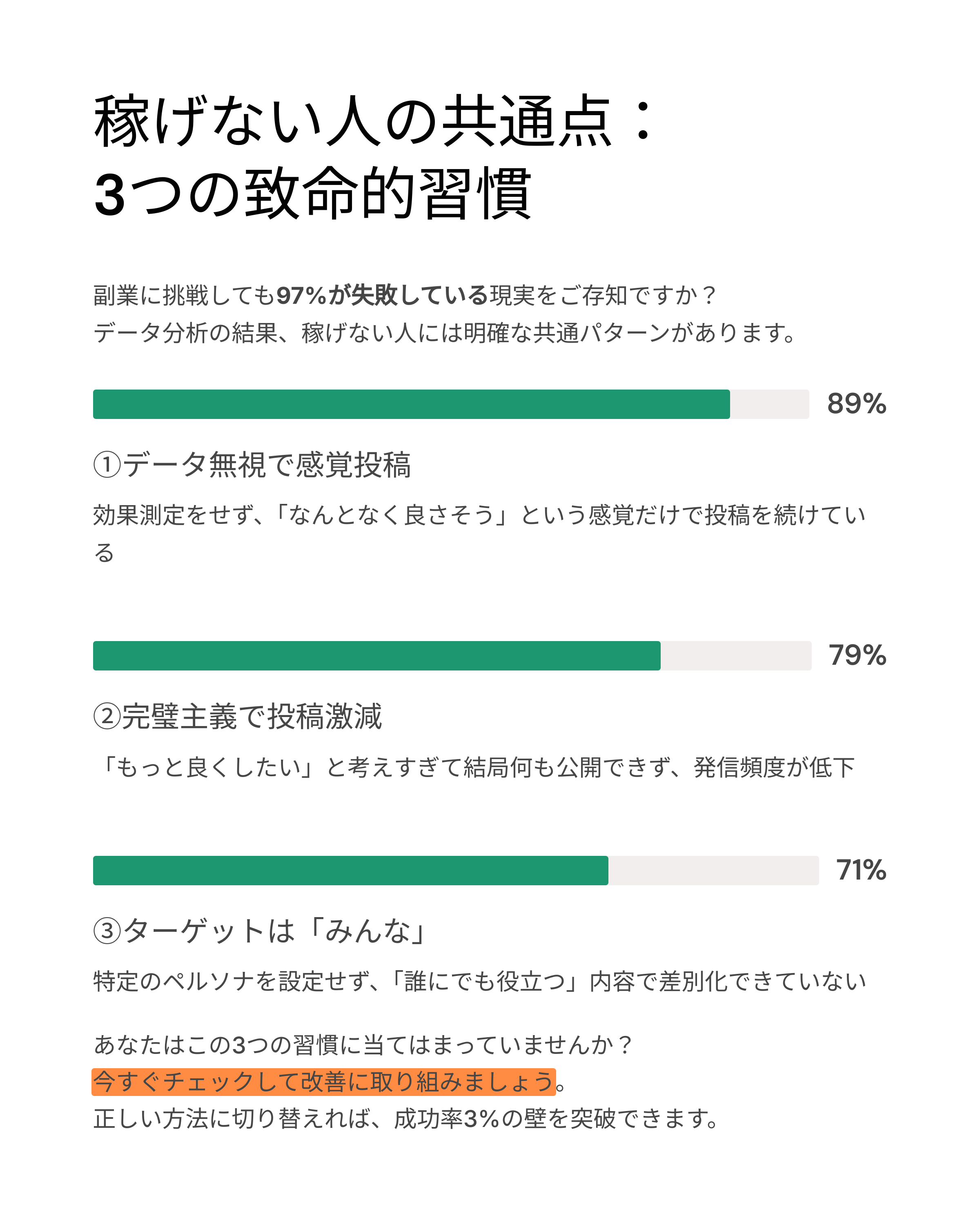980x1225 pixels.
Task: Click the orange highlighted text 今すぐチェックして改善
Action: point(324,1082)
